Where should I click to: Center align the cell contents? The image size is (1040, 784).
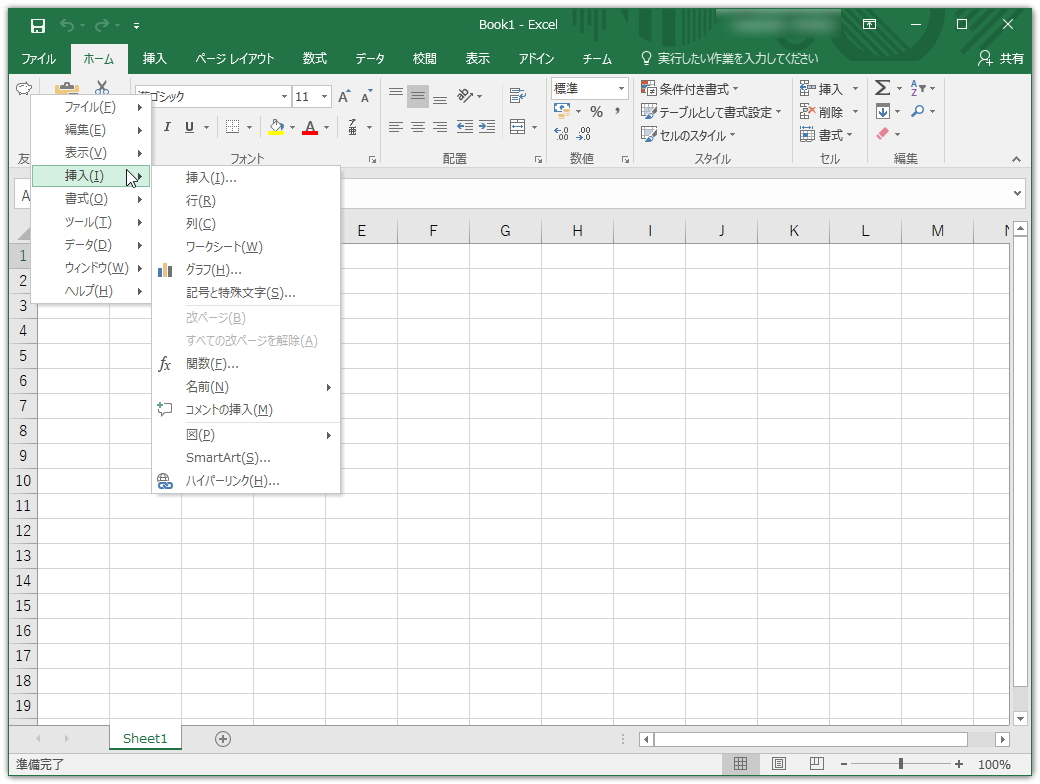[417, 127]
